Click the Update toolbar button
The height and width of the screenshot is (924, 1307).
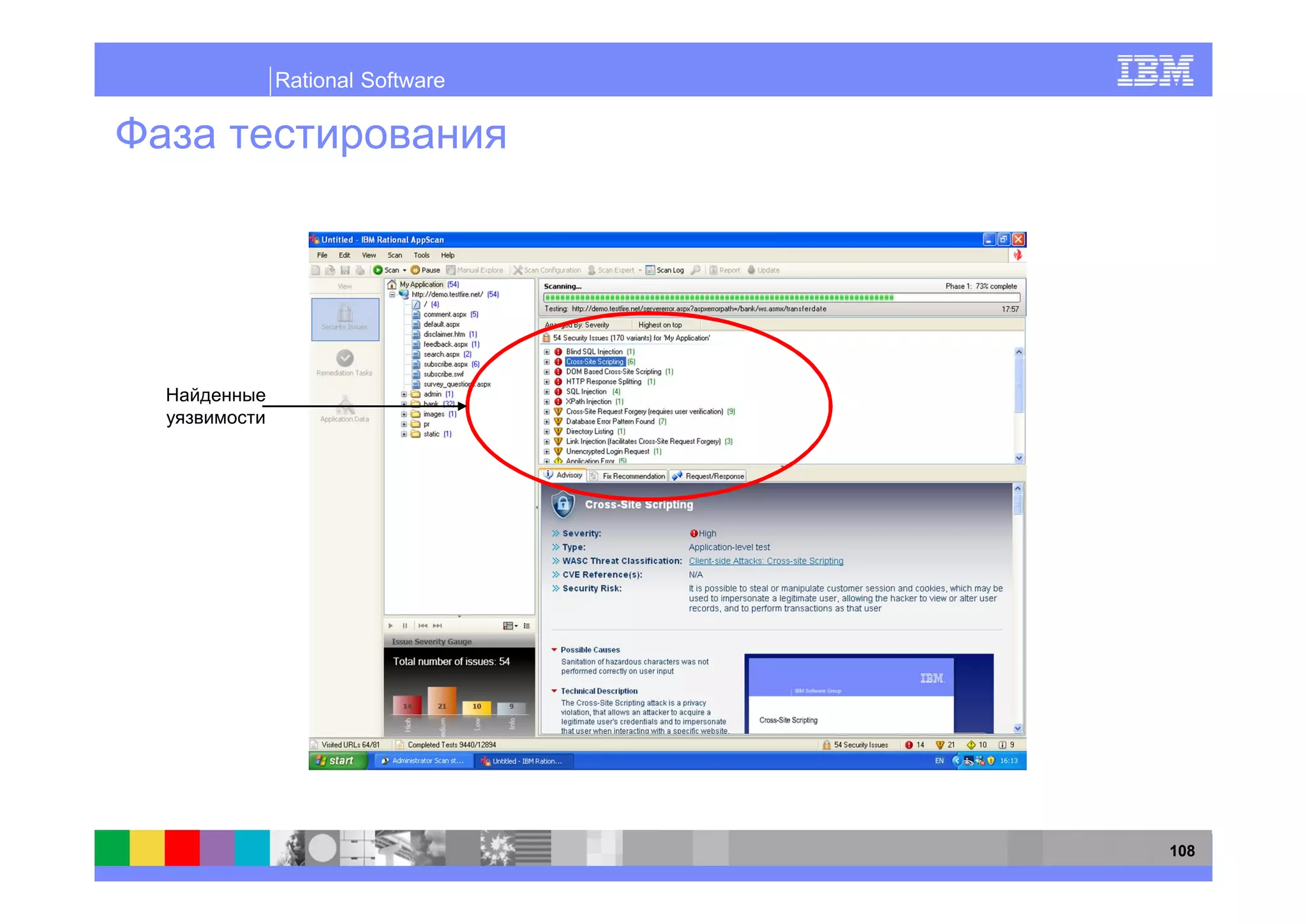[764, 270]
